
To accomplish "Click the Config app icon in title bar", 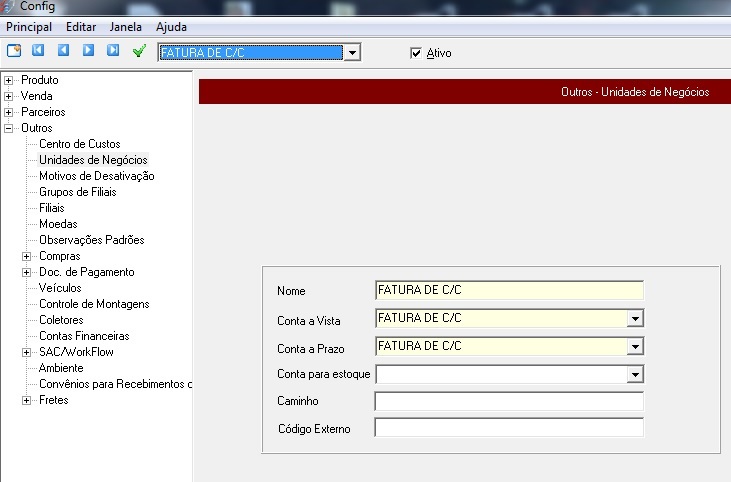I will pos(8,6).
